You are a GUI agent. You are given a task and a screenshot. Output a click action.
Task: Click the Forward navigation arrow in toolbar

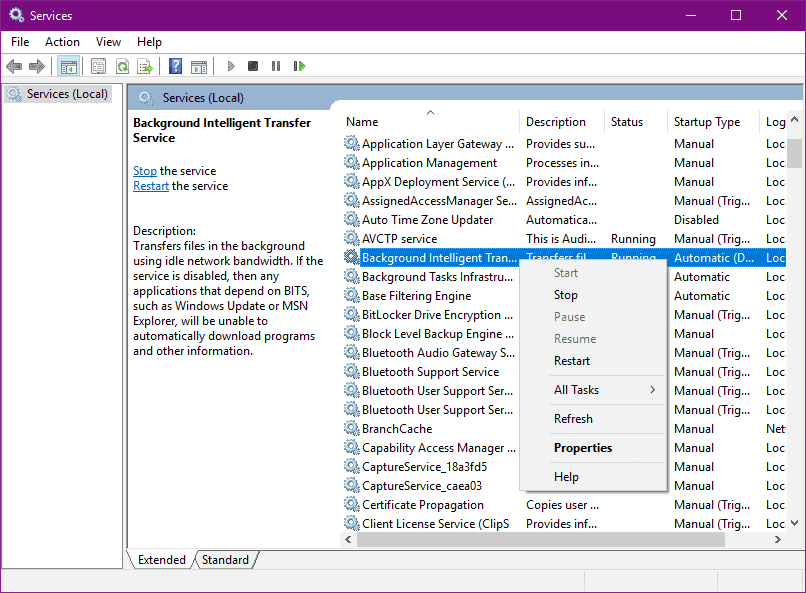pos(38,66)
